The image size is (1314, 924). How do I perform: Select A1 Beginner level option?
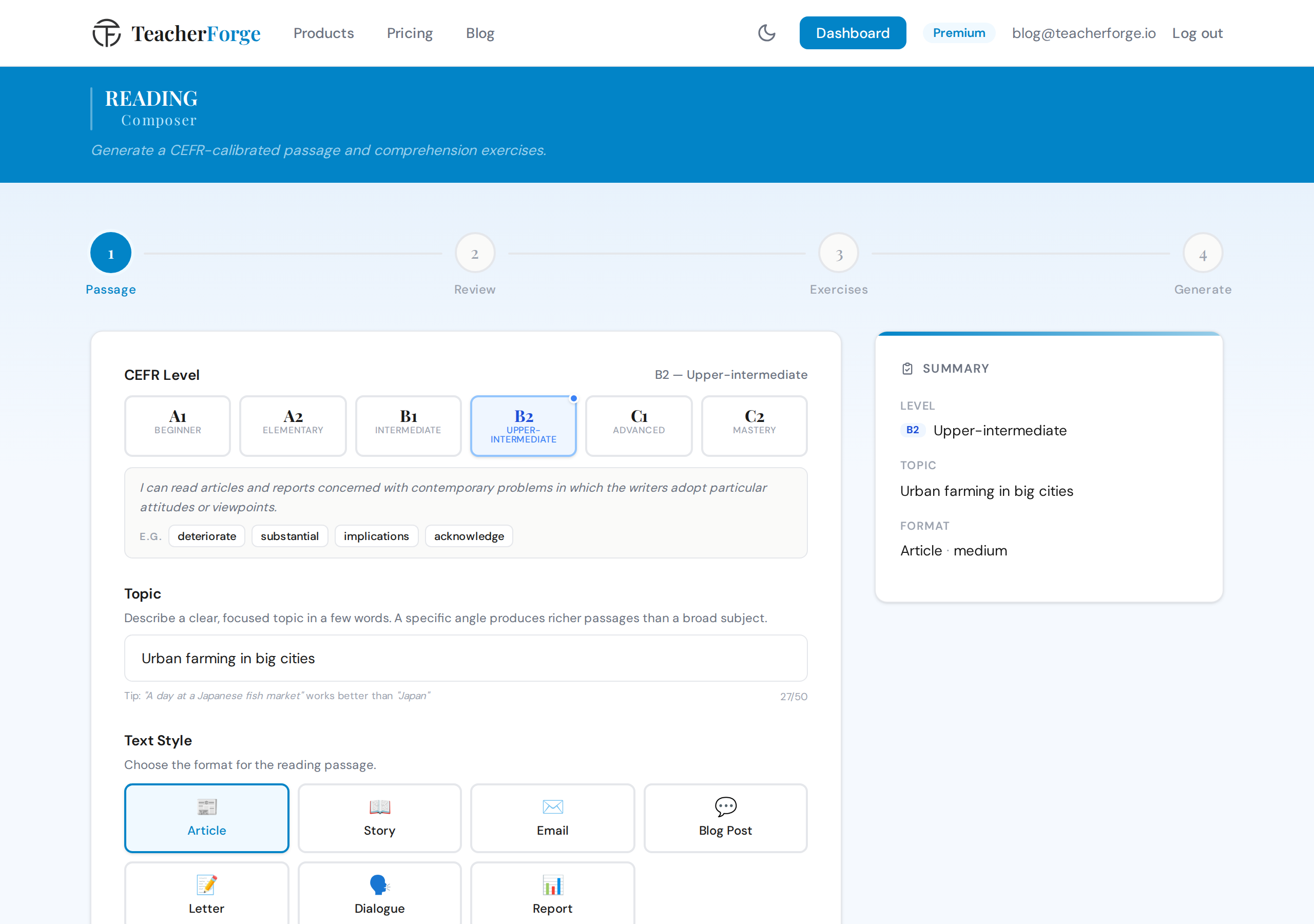click(178, 426)
